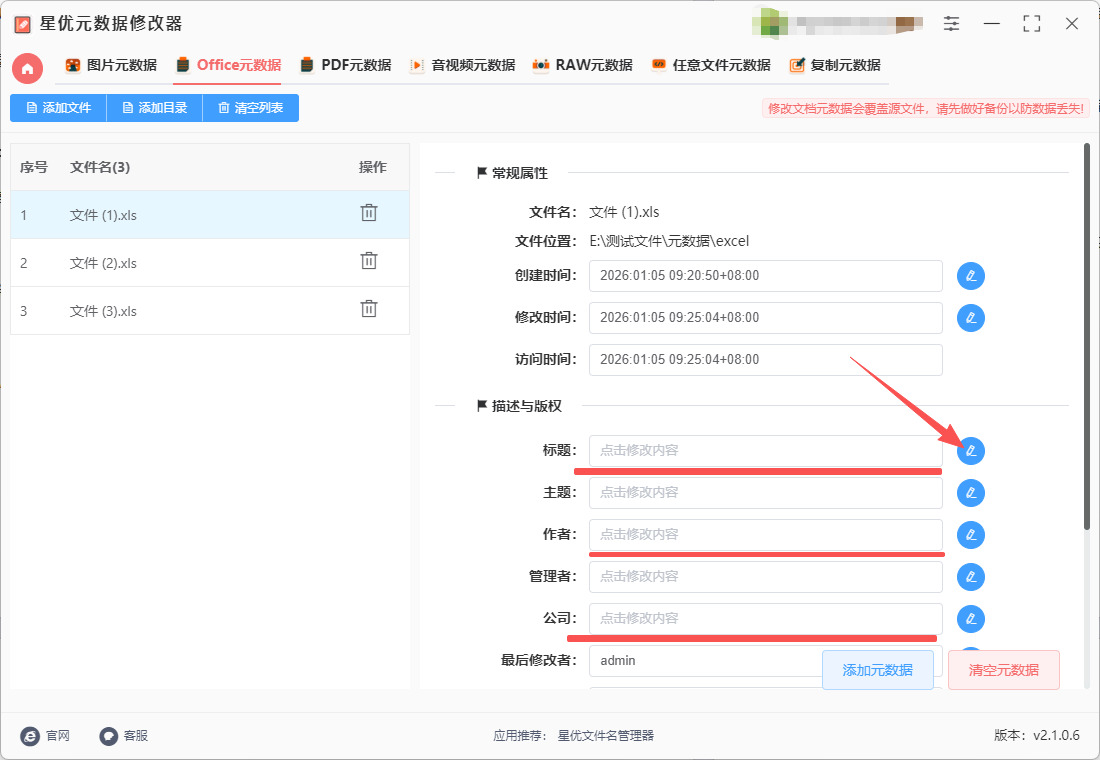Click the red home icon

(x=27, y=68)
